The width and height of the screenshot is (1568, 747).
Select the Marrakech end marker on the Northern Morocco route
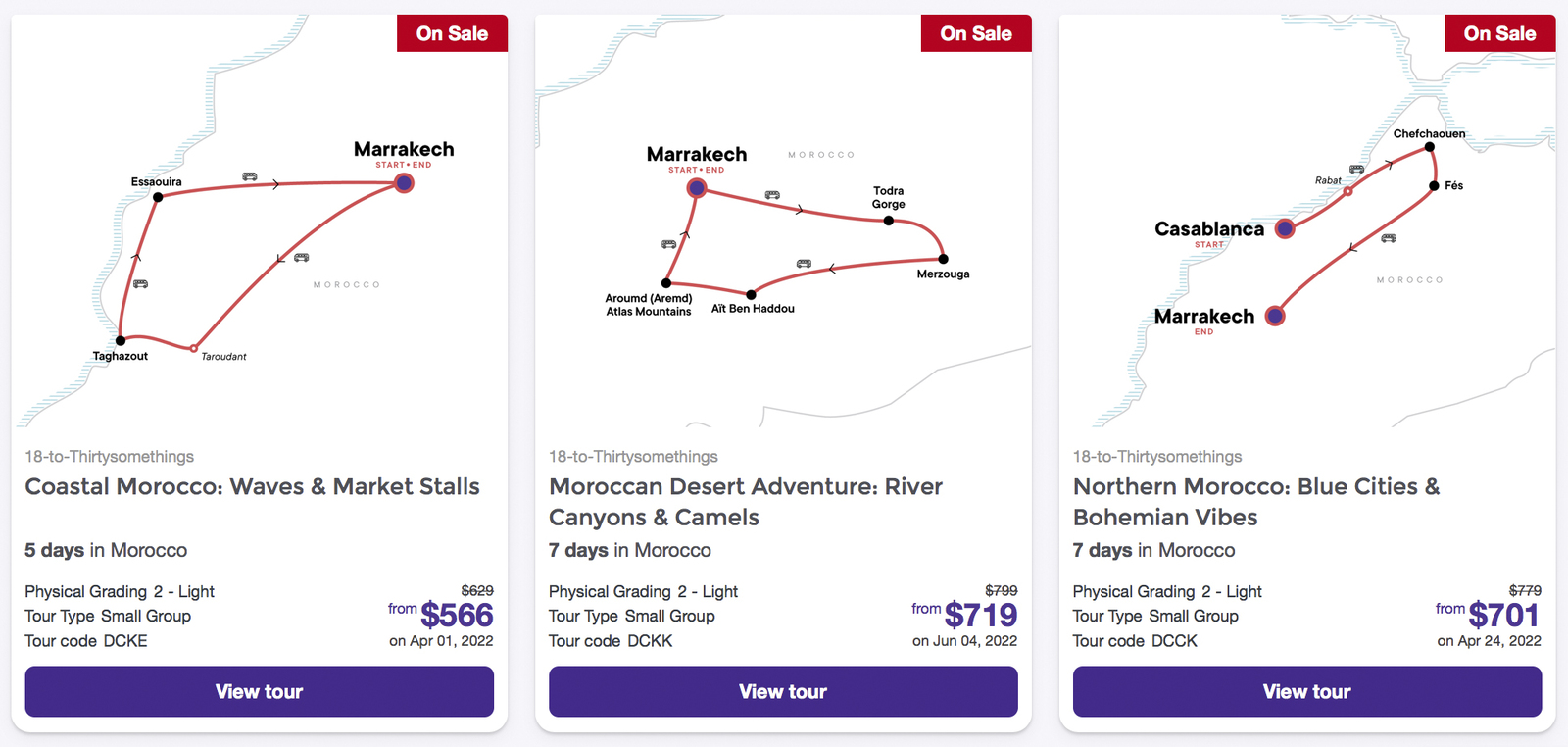tap(1274, 316)
